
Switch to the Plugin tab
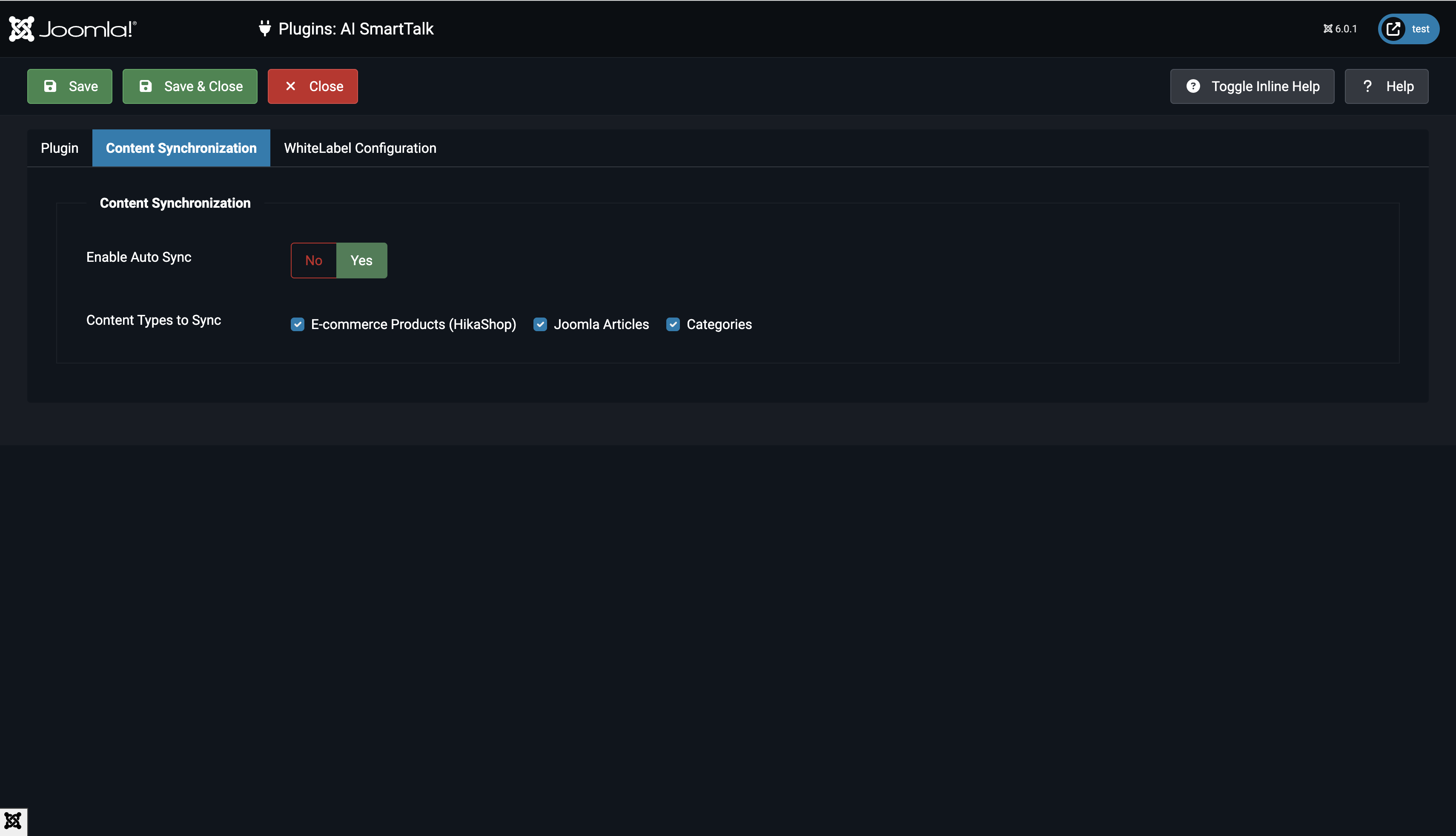pos(59,148)
